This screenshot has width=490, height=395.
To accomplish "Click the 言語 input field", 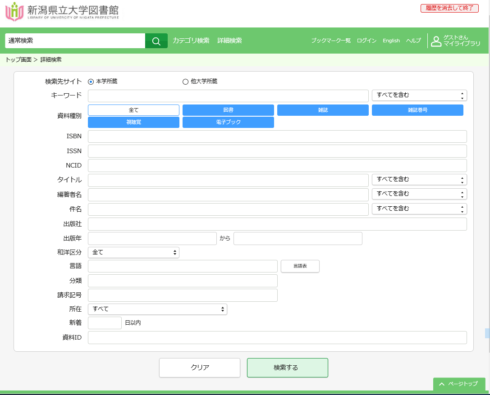I will click(x=183, y=266).
